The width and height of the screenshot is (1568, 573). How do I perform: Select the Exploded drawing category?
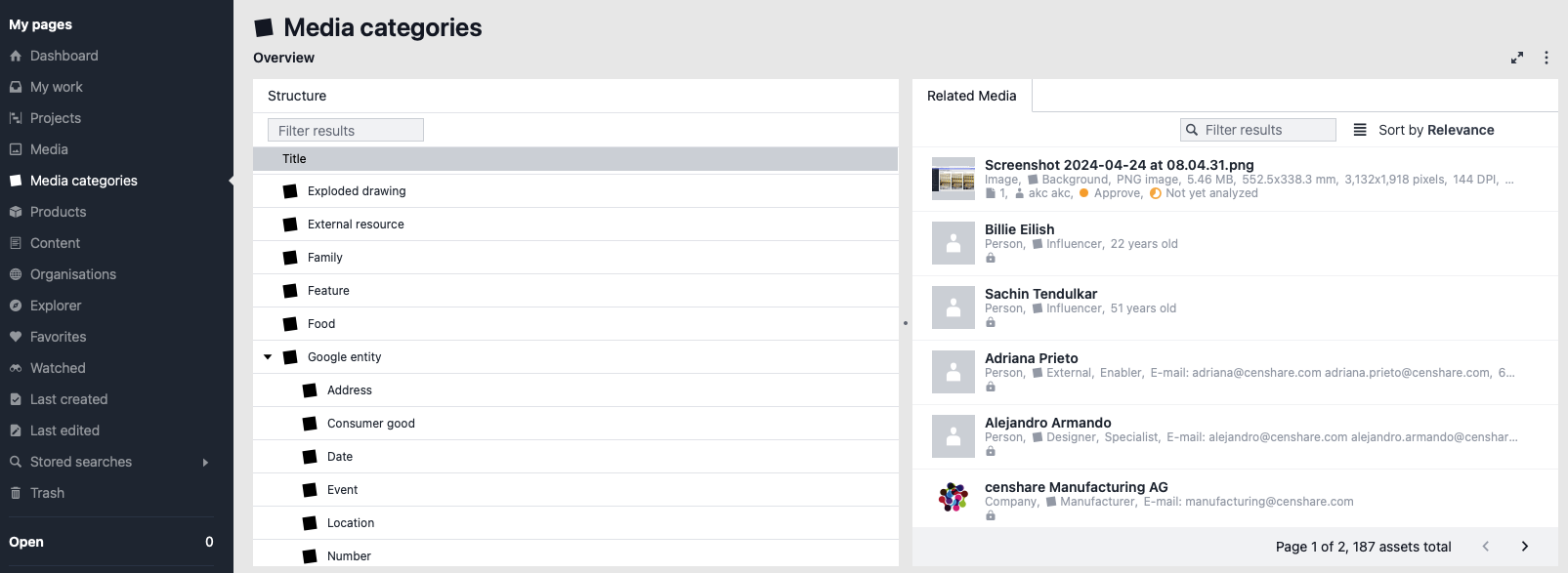pos(357,191)
